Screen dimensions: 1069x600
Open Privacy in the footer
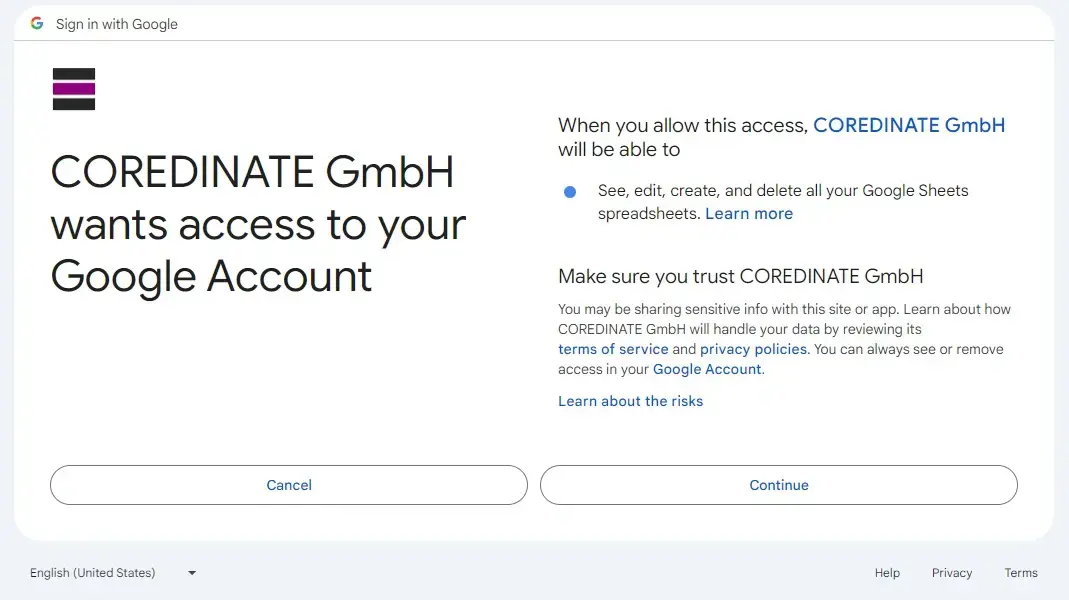pos(952,573)
